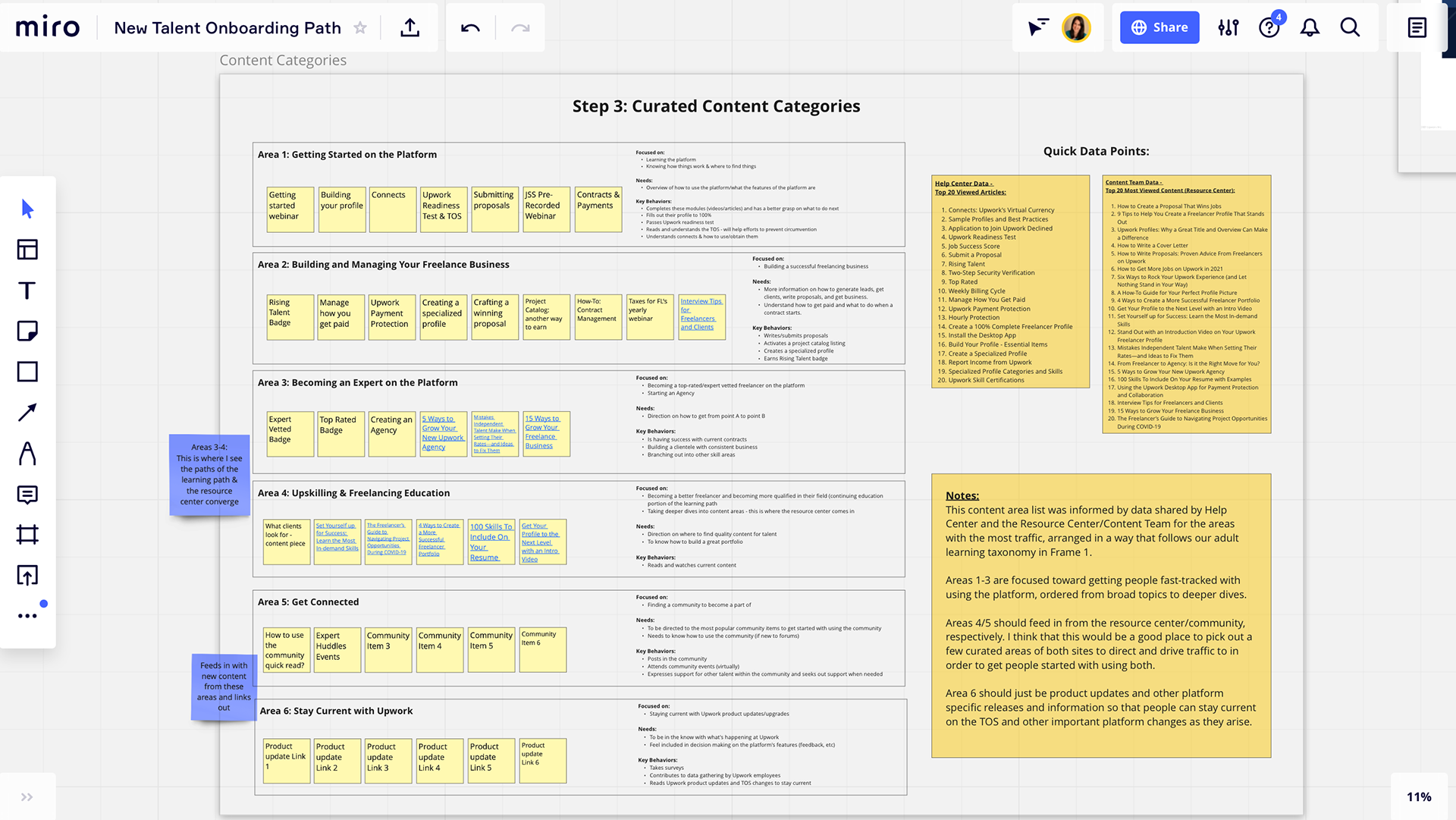The width and height of the screenshot is (1456, 820).
Task: Select the connection line arrow tool
Action: pyautogui.click(x=27, y=412)
